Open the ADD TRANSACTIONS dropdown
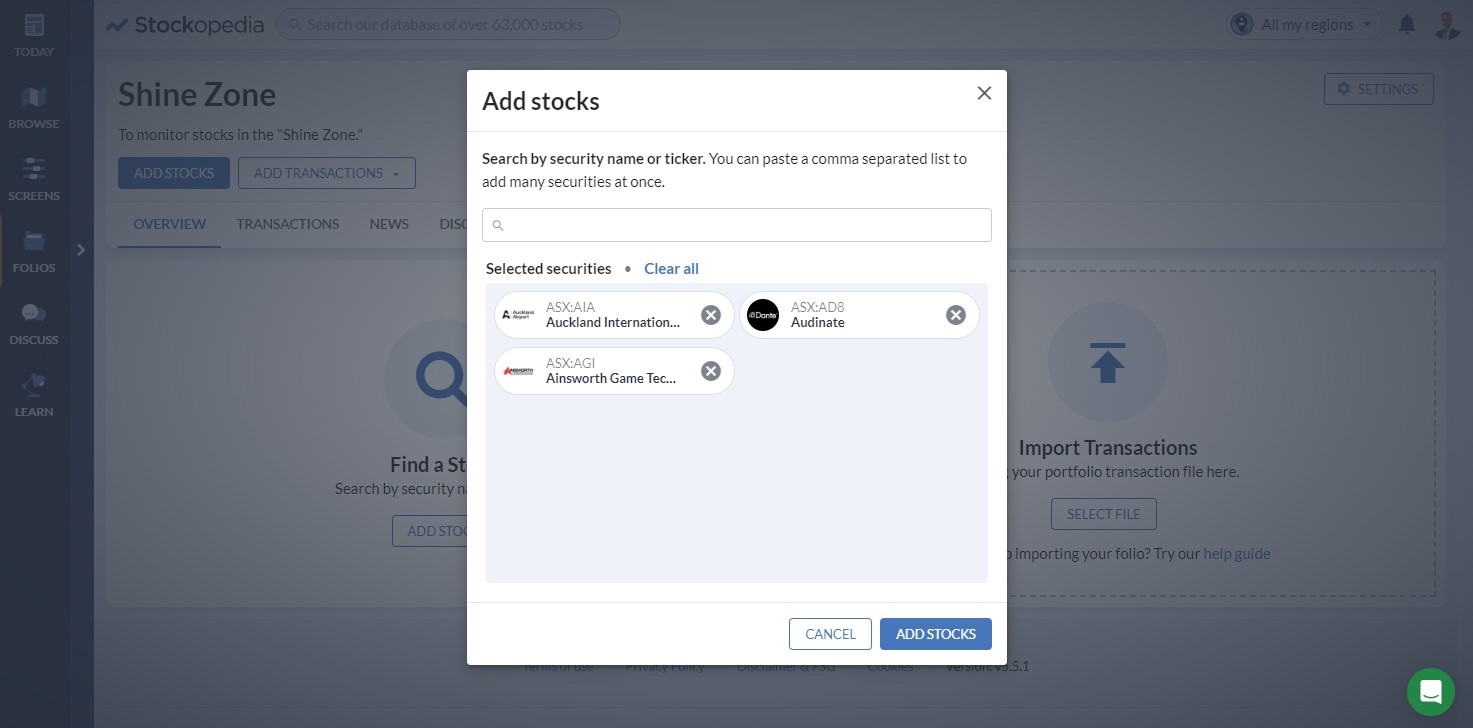This screenshot has width=1473, height=728. coord(327,173)
